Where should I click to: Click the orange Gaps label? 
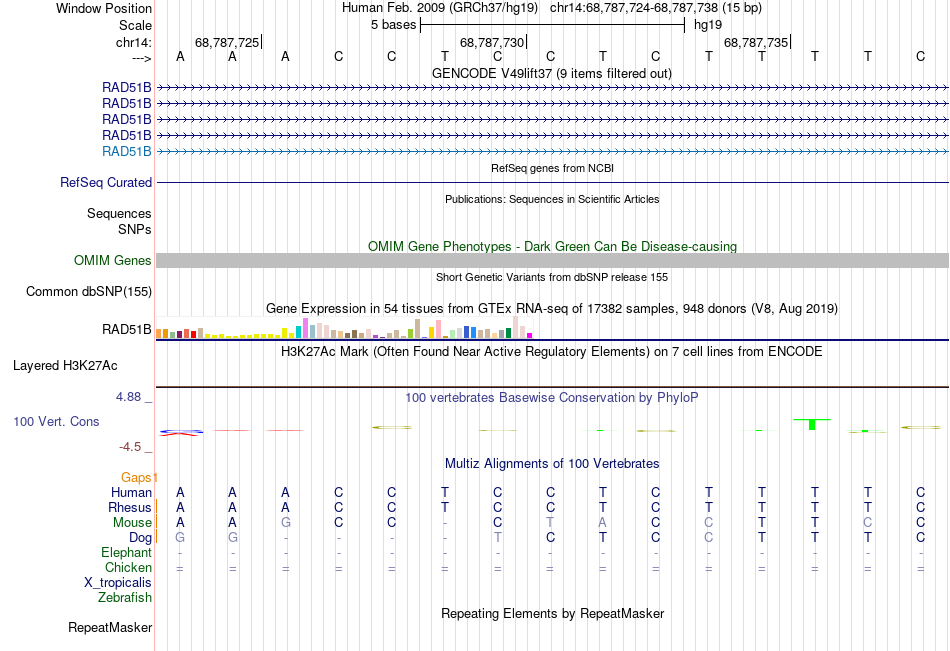tap(137, 478)
